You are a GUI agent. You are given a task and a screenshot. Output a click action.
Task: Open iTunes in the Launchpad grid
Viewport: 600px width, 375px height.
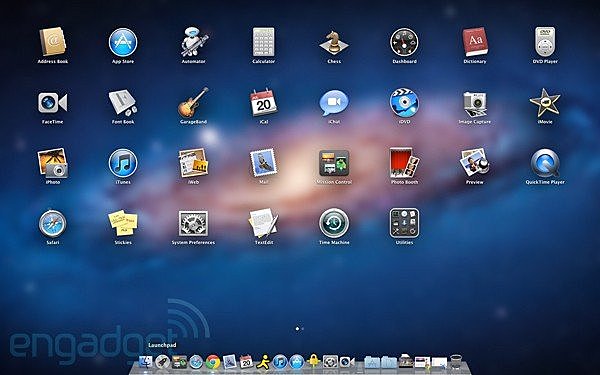(123, 163)
